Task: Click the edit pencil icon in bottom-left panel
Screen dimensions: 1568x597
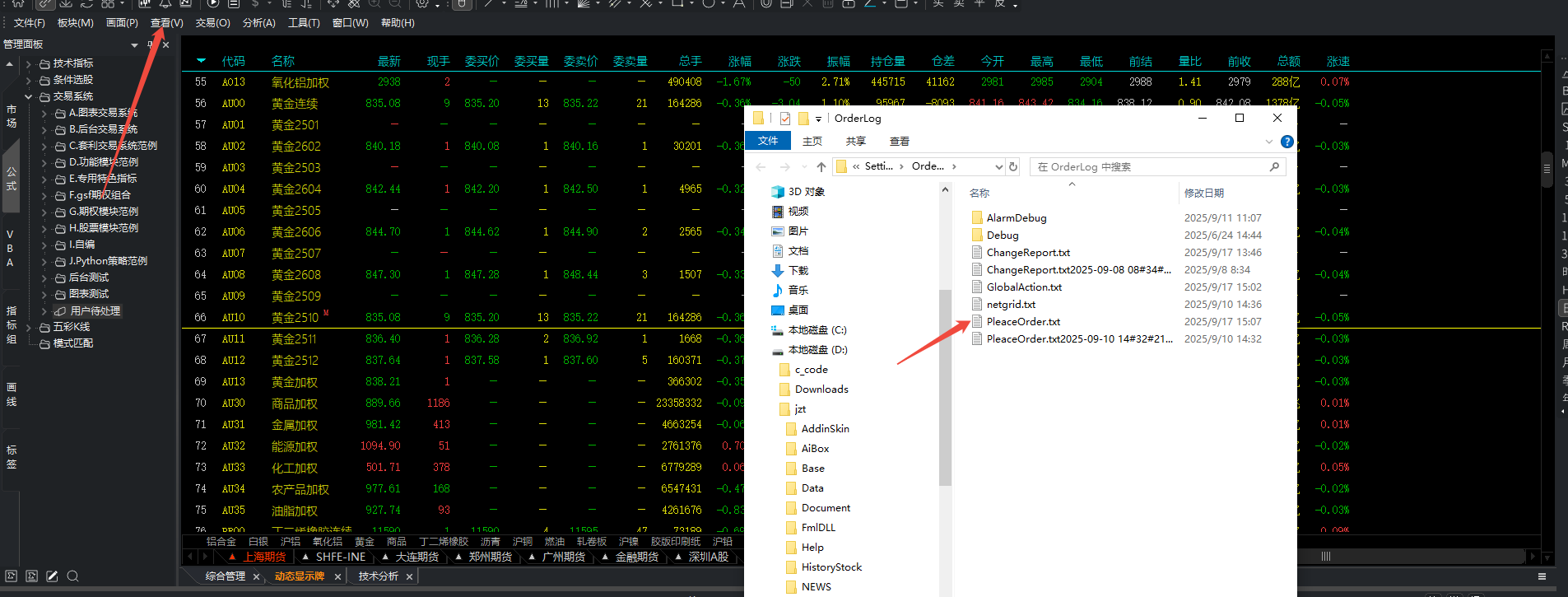Action: [52, 576]
